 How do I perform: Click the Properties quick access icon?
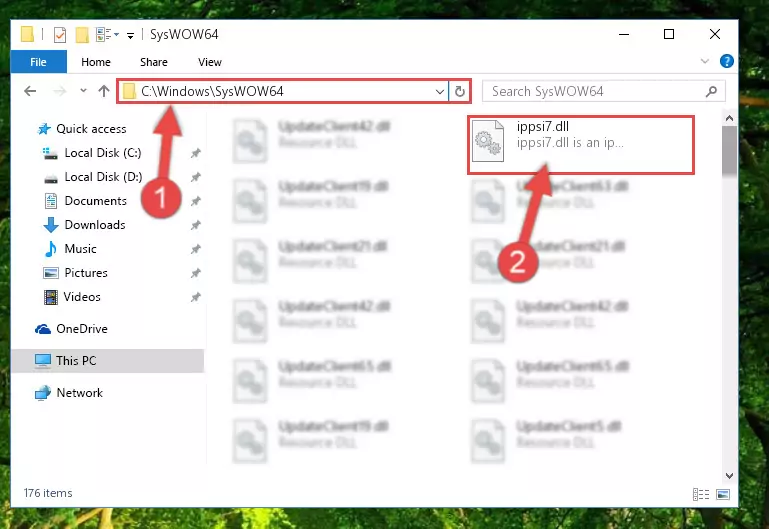point(60,35)
